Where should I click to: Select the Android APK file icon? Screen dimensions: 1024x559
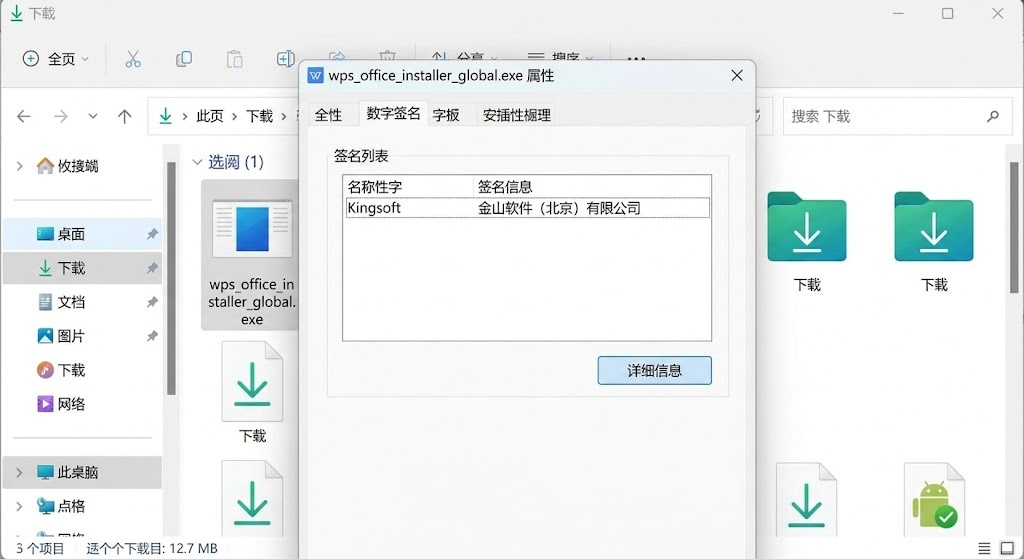934,500
